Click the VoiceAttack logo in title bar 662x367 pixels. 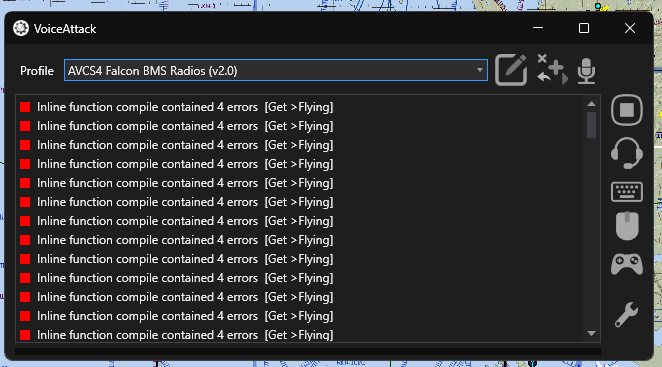point(21,28)
